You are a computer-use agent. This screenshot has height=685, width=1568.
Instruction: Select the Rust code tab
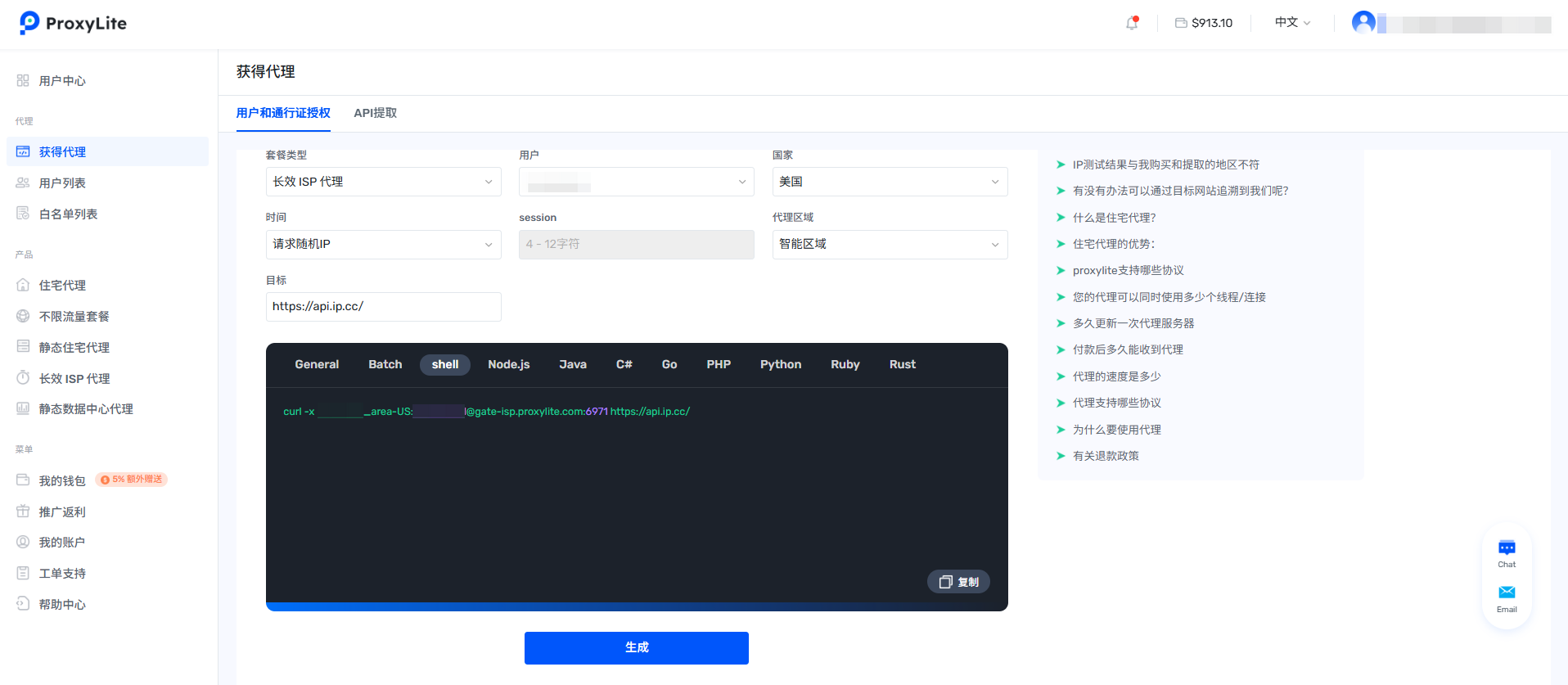point(903,364)
